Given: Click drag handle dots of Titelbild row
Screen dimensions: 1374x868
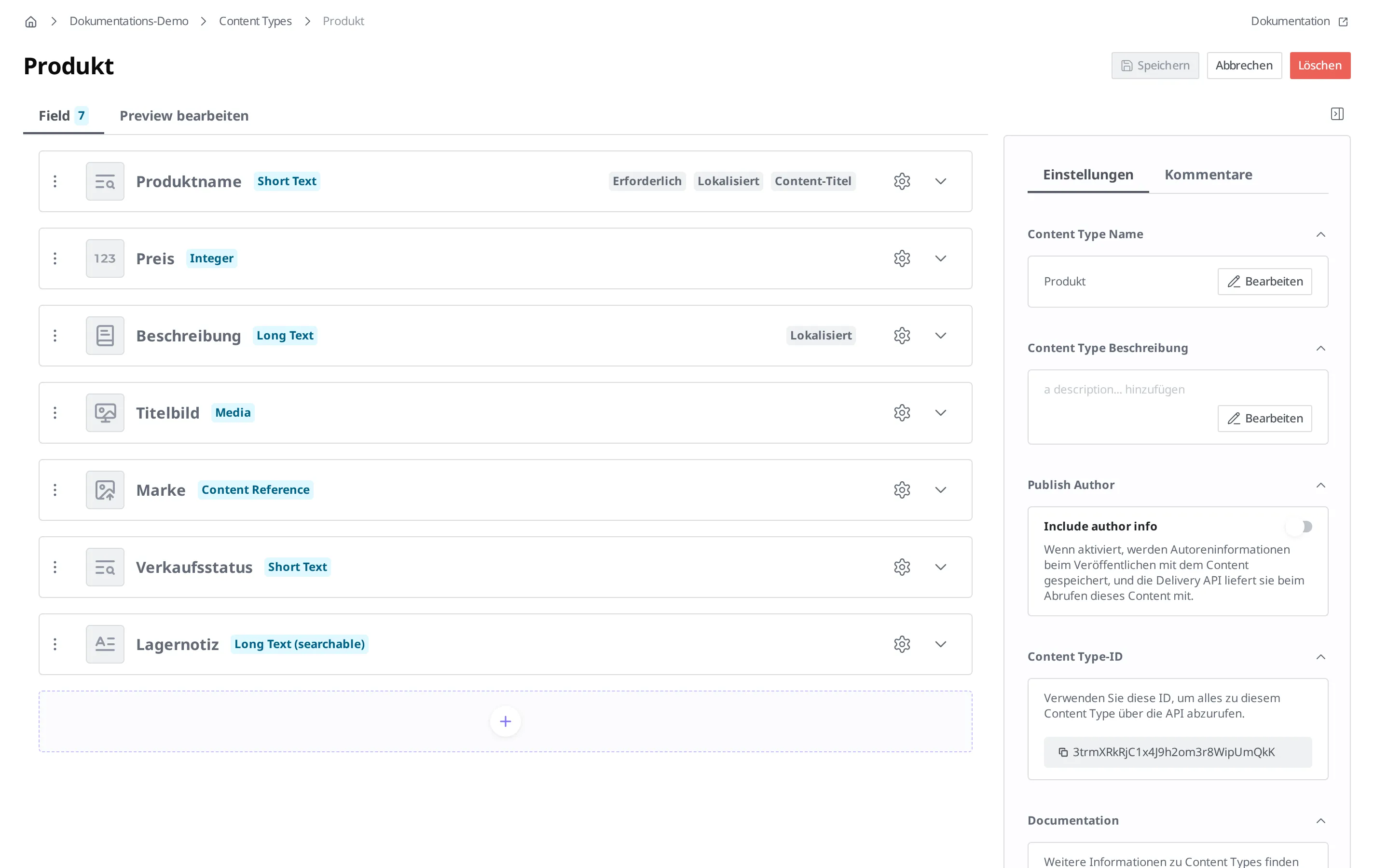Looking at the screenshot, I should 55,412.
